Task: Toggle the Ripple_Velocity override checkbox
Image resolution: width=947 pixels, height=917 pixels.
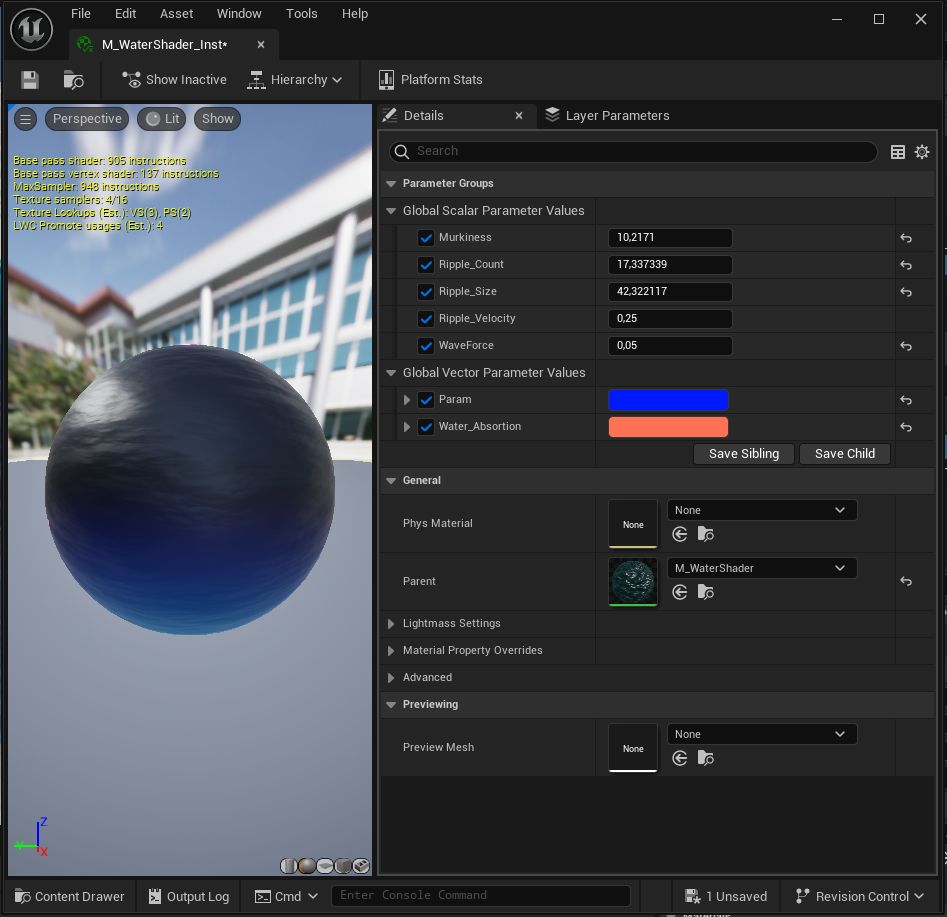Action: 426,319
